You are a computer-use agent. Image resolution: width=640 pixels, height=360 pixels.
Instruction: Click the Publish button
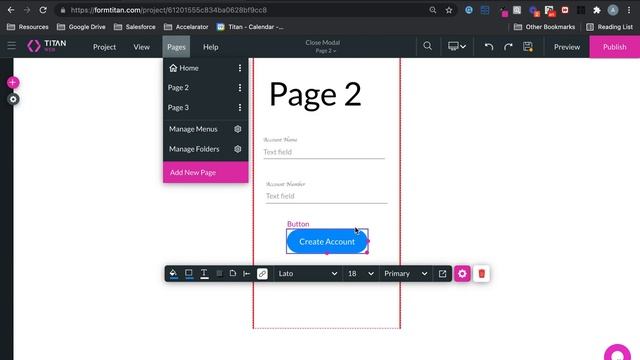click(615, 47)
